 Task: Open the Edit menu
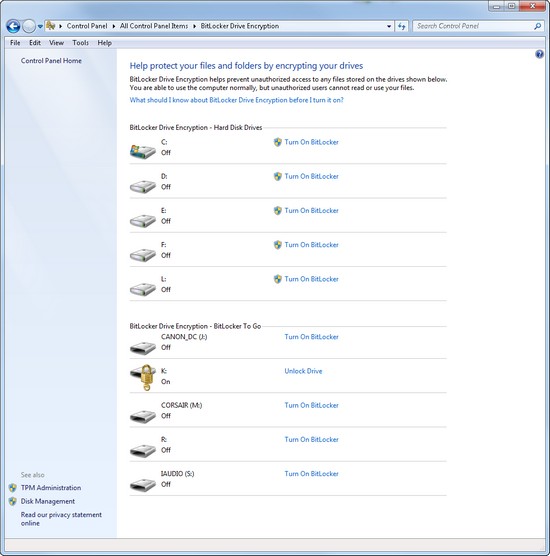point(35,43)
